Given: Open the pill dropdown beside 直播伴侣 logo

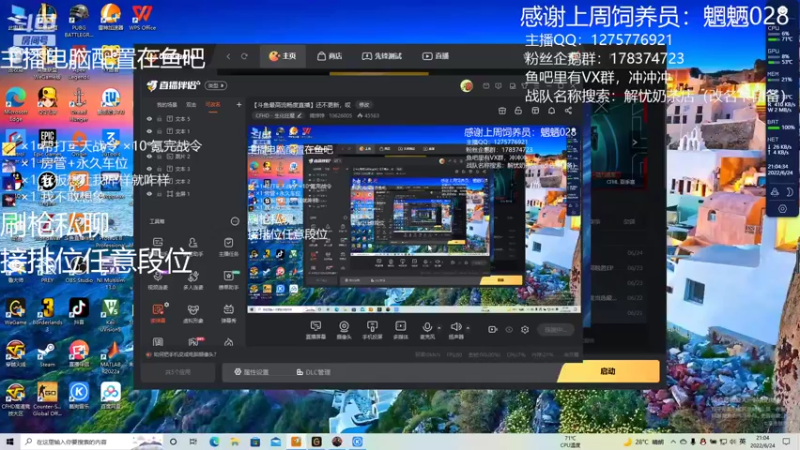Looking at the screenshot, I should coord(216,86).
